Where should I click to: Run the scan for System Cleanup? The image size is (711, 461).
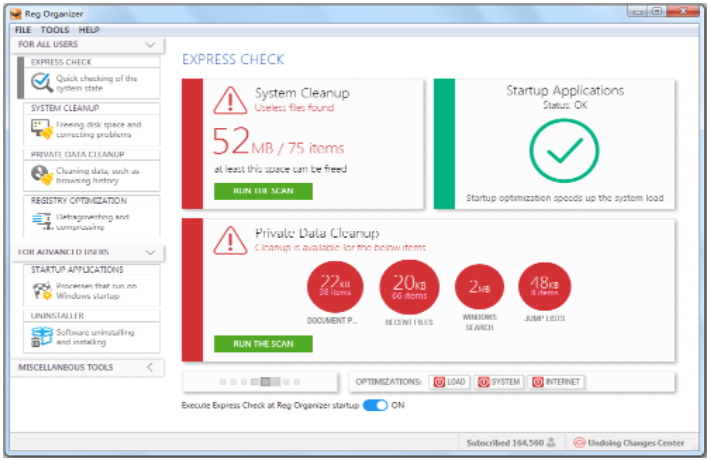263,191
